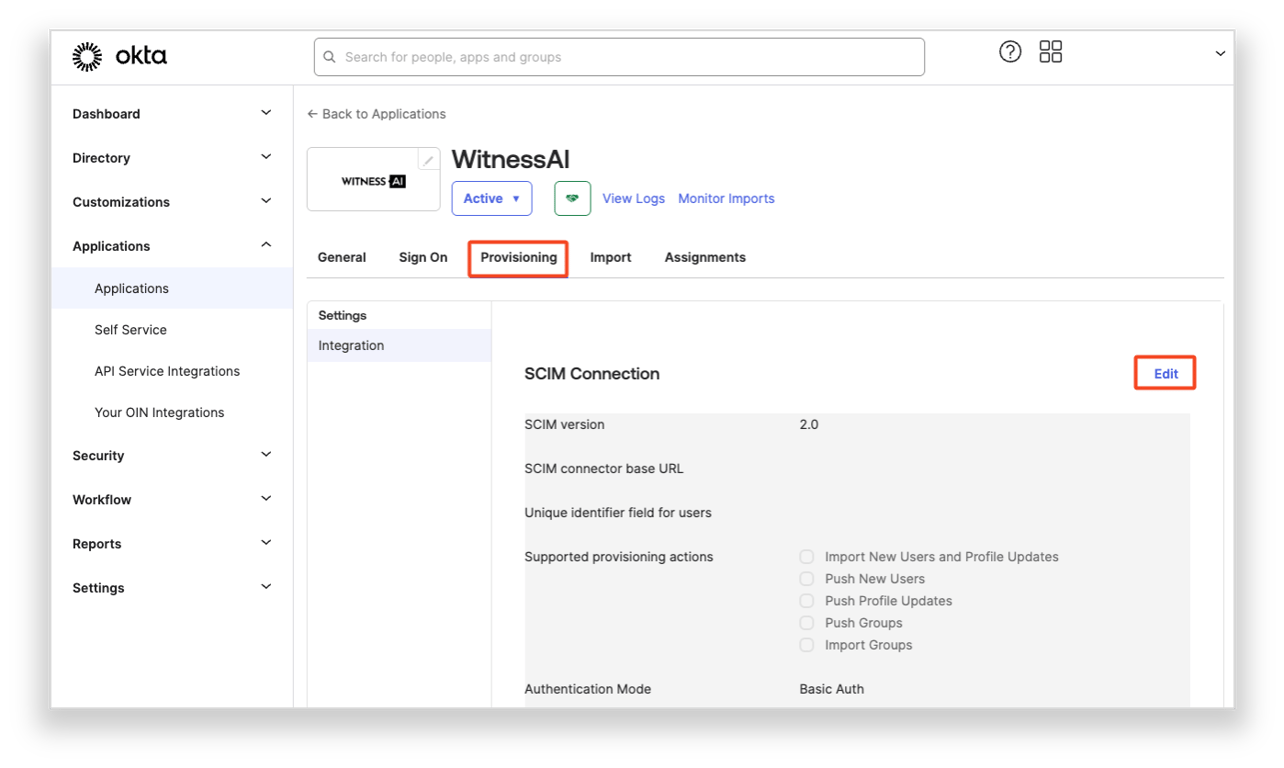Viewport: 1284px width, 768px height.
Task: Open the apps grid icon
Action: click(x=1051, y=52)
